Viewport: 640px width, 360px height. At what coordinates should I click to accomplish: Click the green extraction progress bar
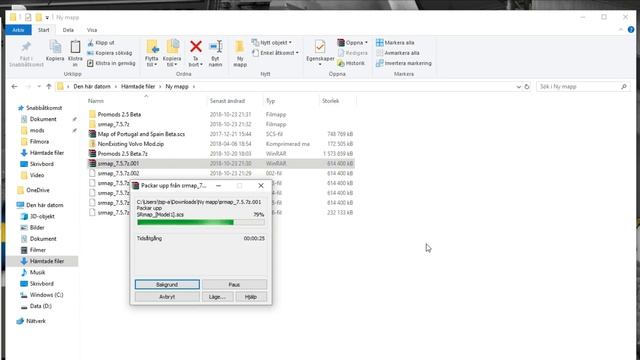pyautogui.click(x=201, y=222)
